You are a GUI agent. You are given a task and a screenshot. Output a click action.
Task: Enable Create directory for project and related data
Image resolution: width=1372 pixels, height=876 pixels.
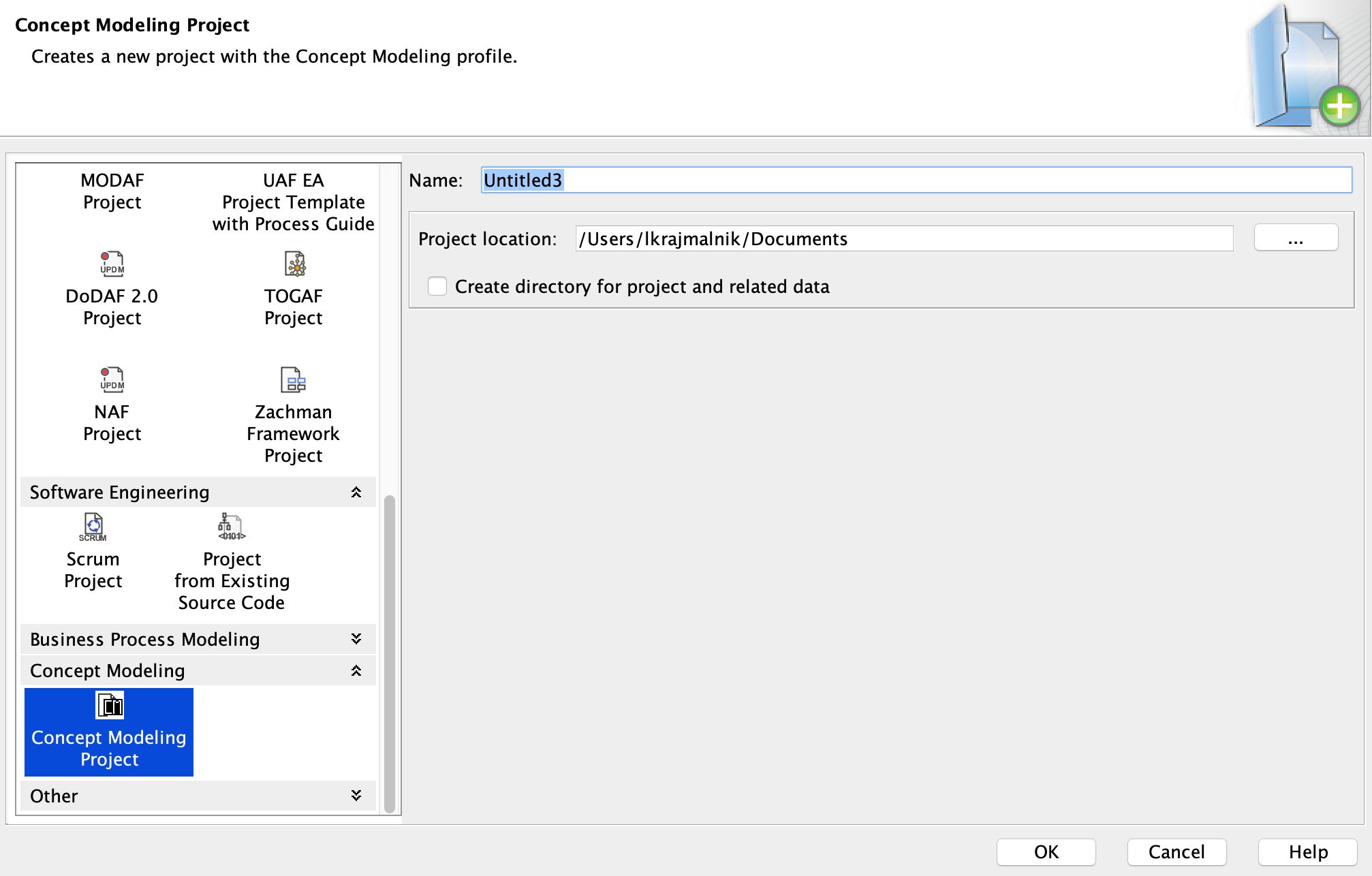point(437,287)
